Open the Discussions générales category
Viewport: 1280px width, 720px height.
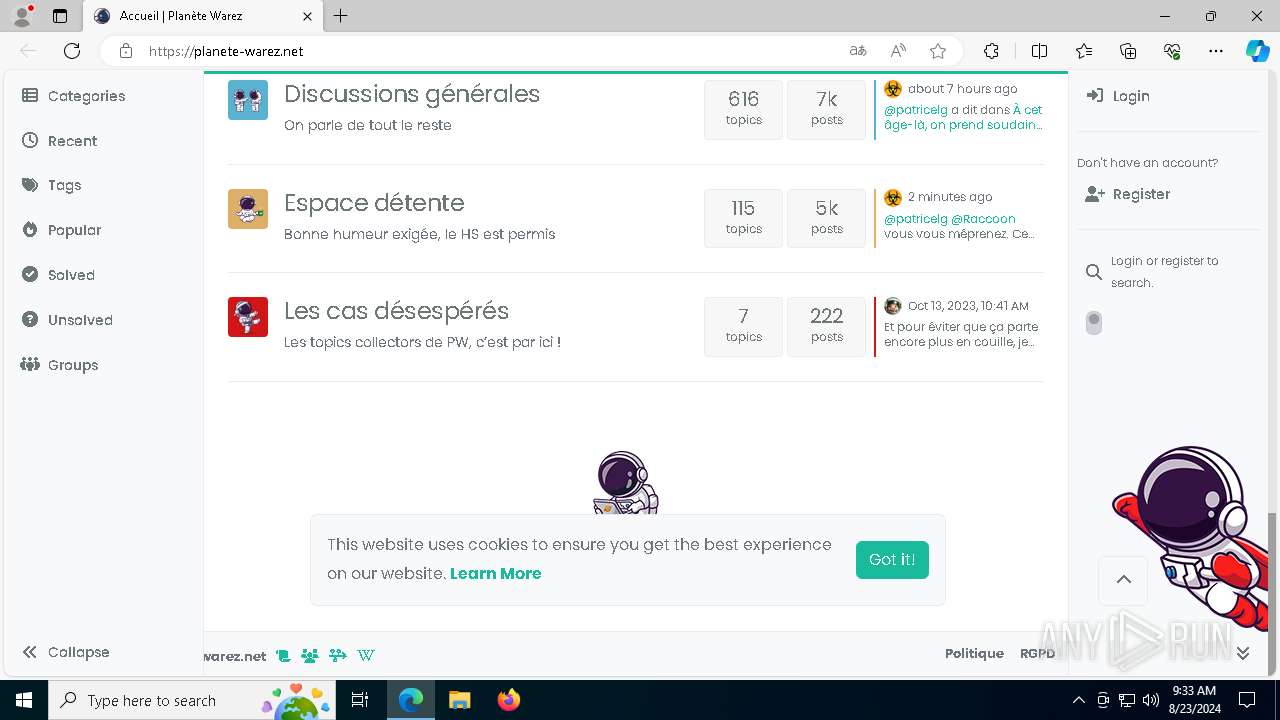click(x=412, y=94)
